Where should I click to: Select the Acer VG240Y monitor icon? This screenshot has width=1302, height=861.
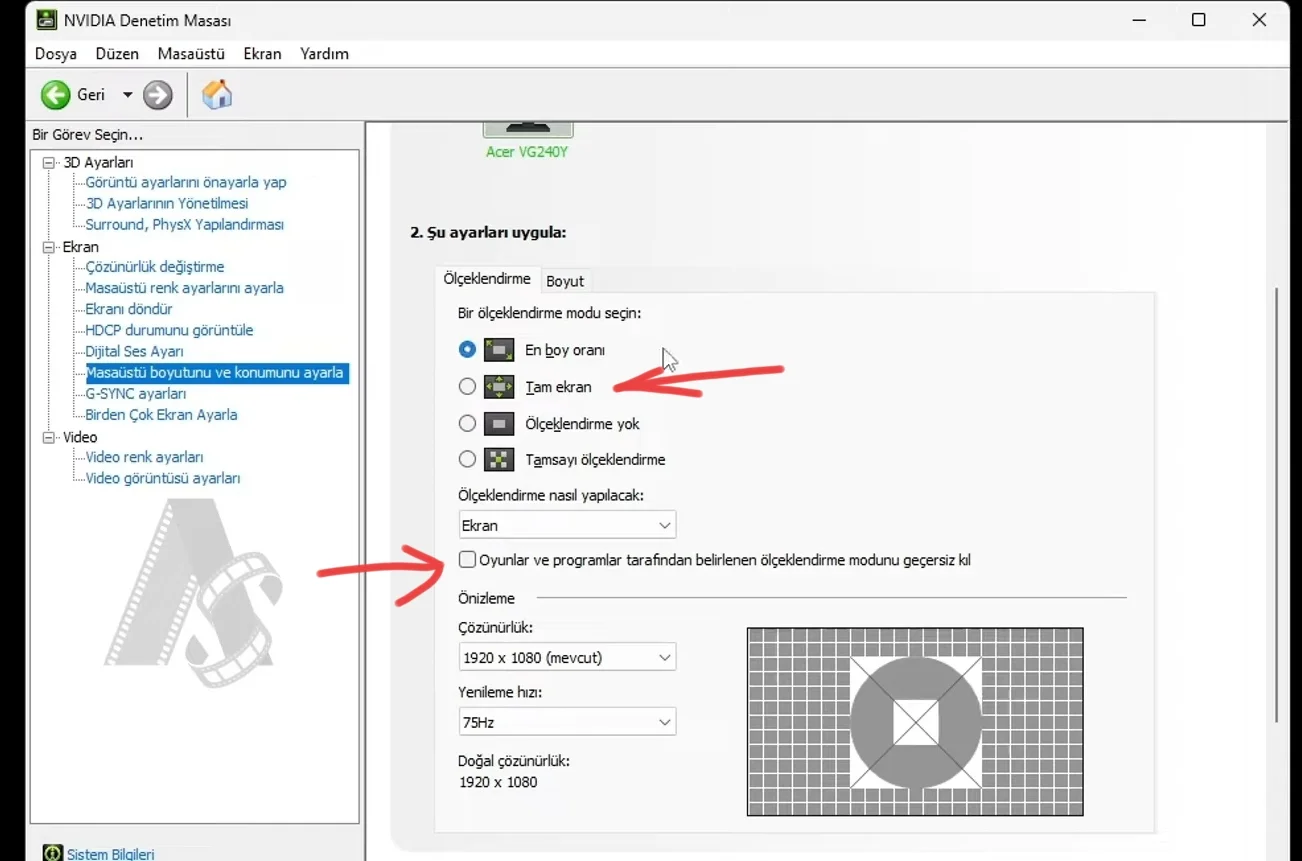pos(528,129)
